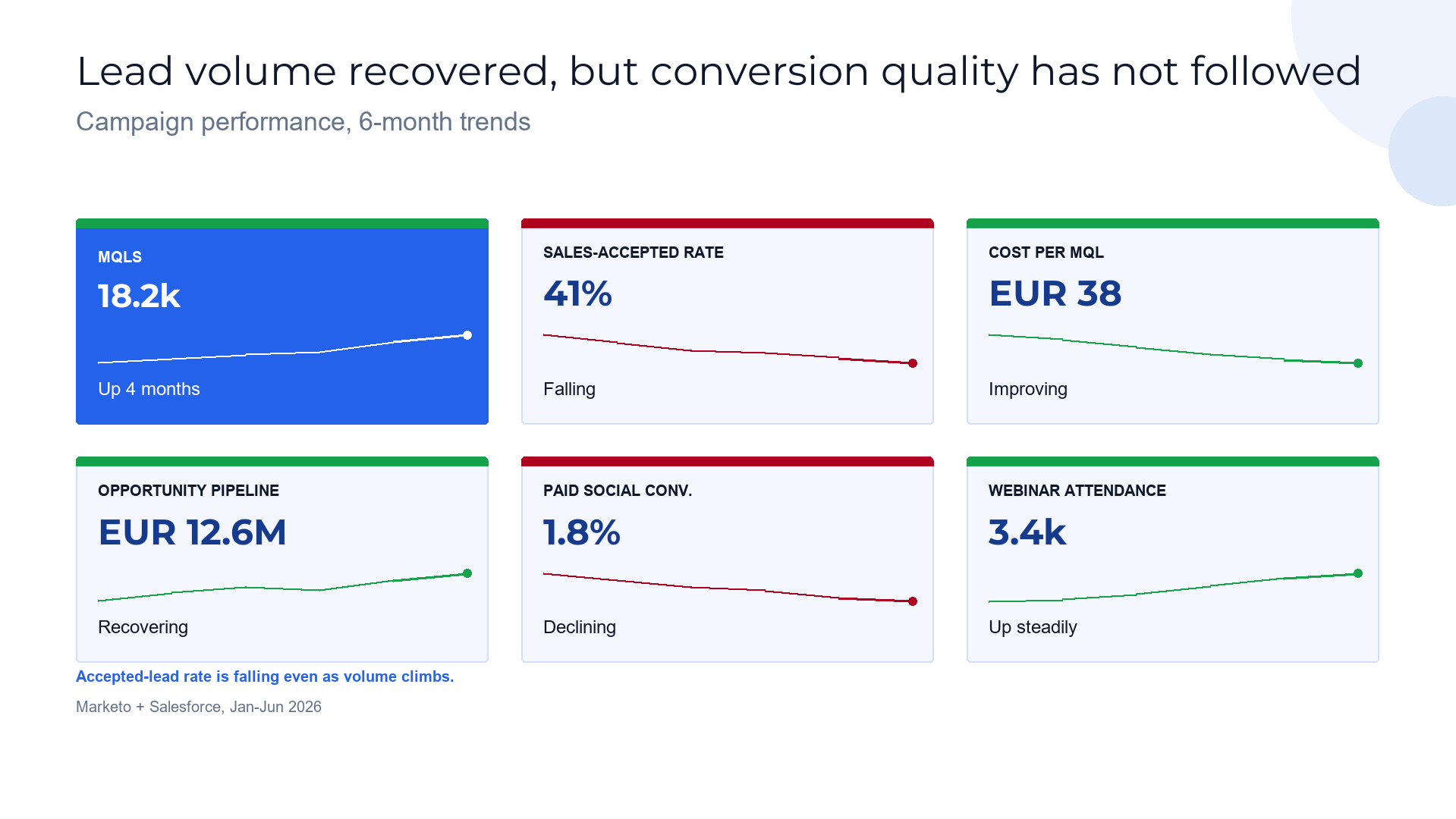
Task: Click the green bar atop Cost per MQL card
Action: point(1173,223)
